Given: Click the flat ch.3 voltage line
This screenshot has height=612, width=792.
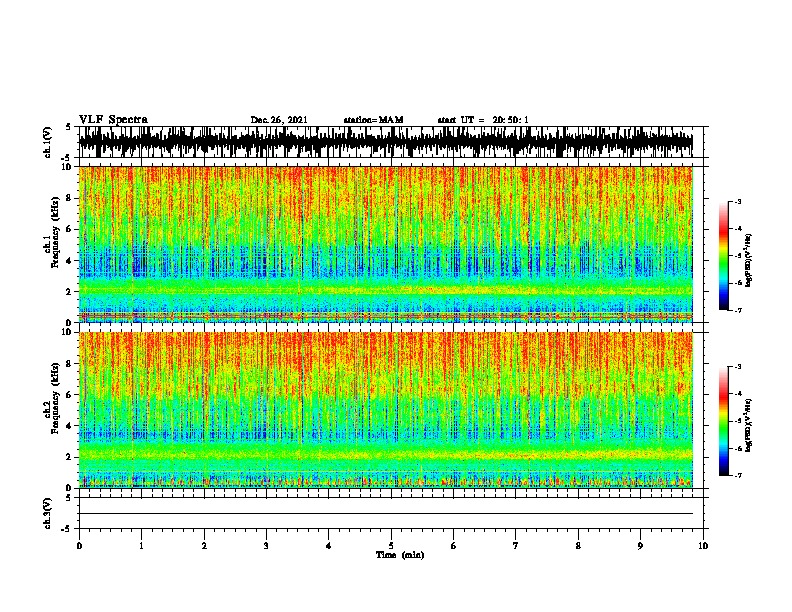Looking at the screenshot, I should 386,514.
